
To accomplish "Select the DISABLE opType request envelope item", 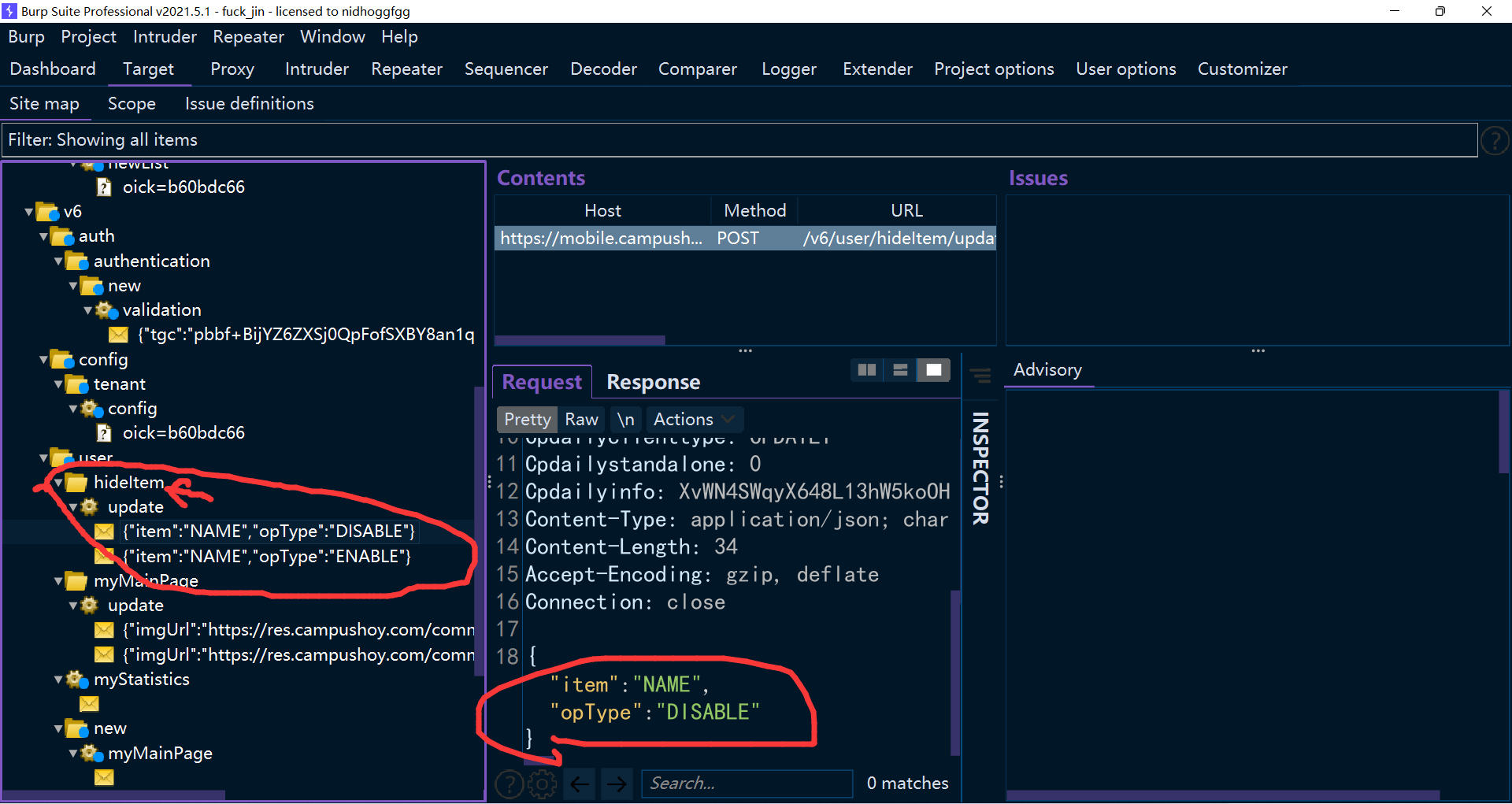I will click(x=268, y=532).
